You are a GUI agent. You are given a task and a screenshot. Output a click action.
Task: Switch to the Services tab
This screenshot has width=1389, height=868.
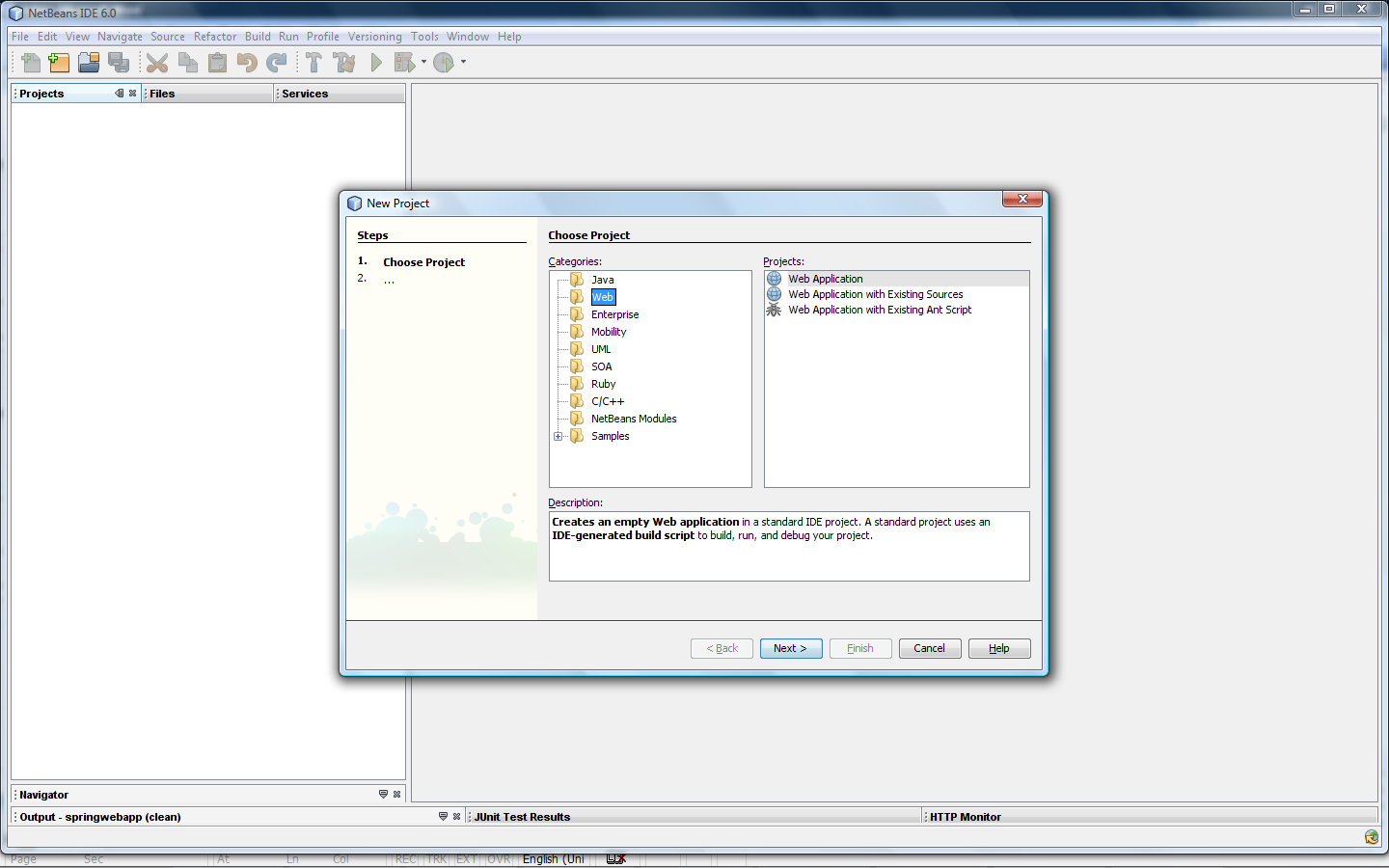point(305,94)
